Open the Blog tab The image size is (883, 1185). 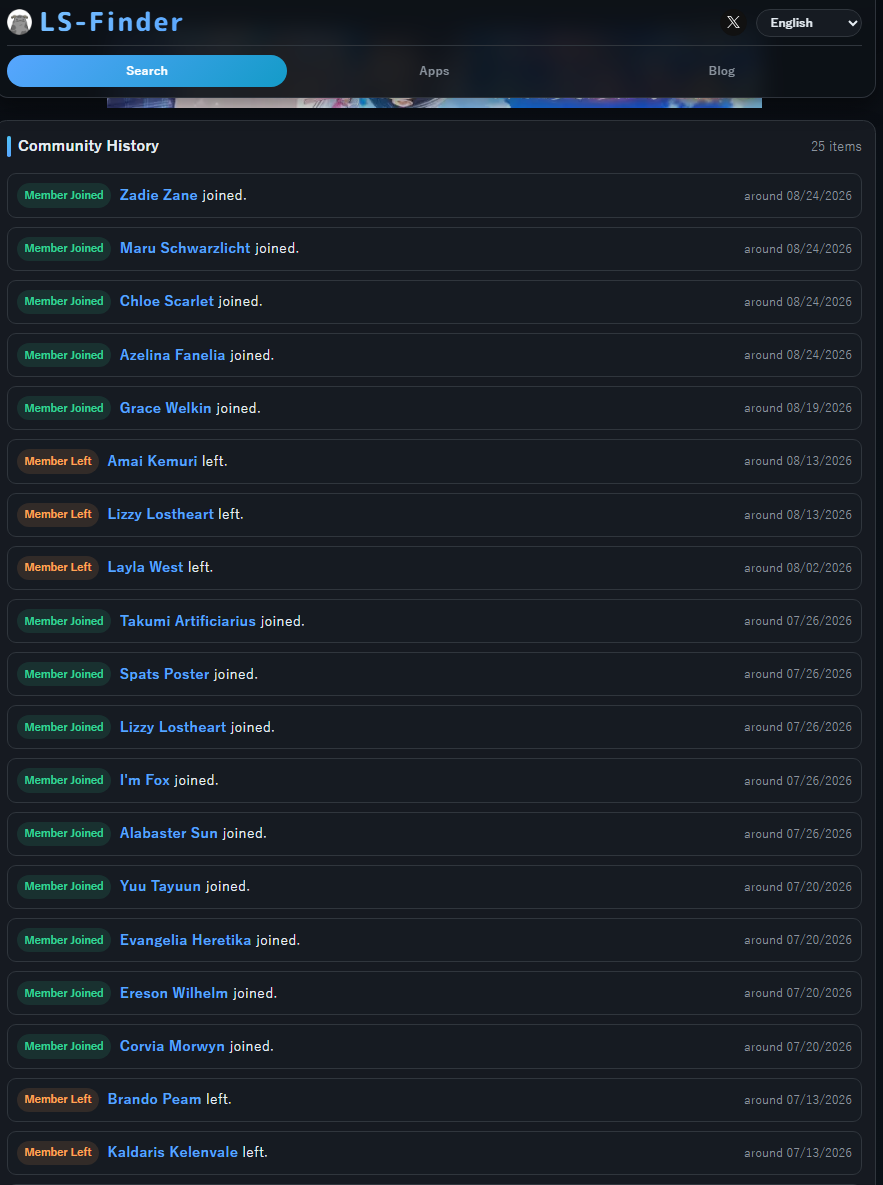coord(721,71)
